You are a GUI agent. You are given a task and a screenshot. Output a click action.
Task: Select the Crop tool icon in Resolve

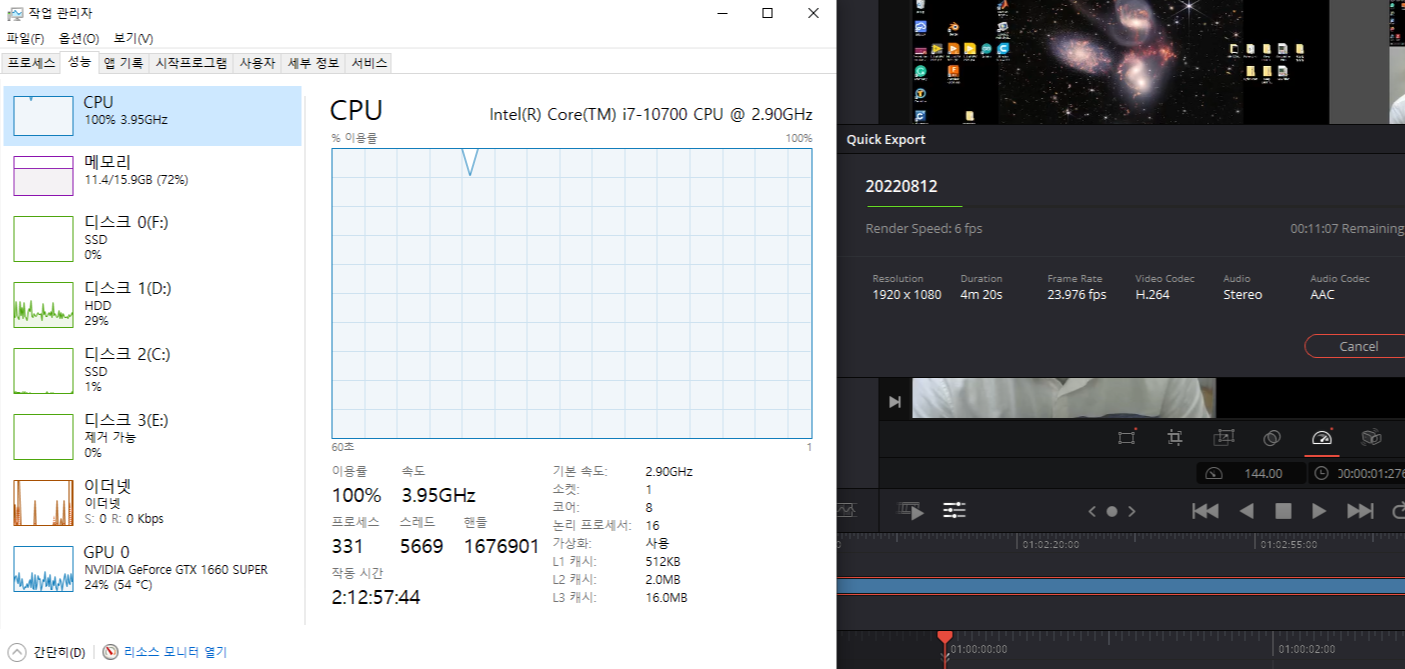pyautogui.click(x=1175, y=437)
